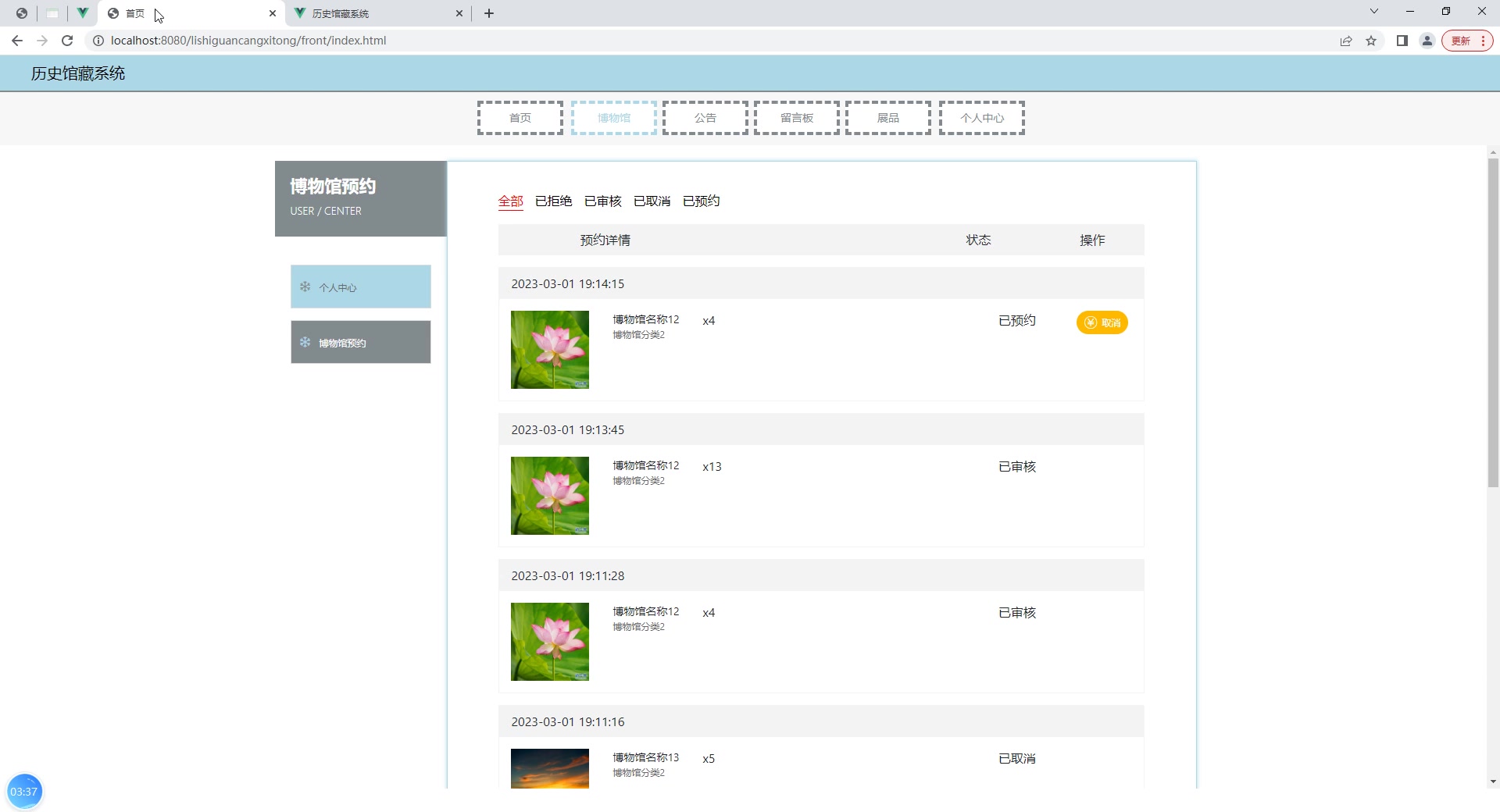
Task: Click the snowflake icon beside sidebar 博物馆预约
Action: (305, 342)
